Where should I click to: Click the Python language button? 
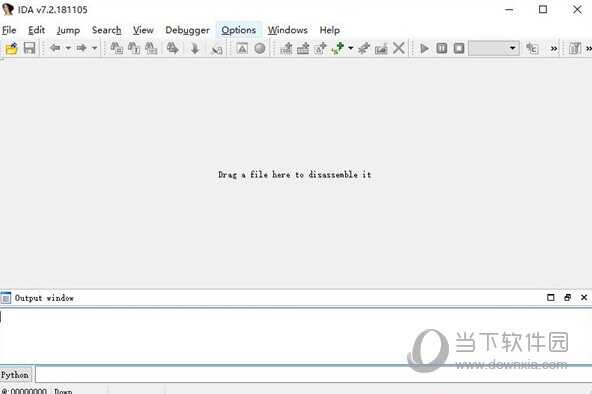(x=15, y=375)
